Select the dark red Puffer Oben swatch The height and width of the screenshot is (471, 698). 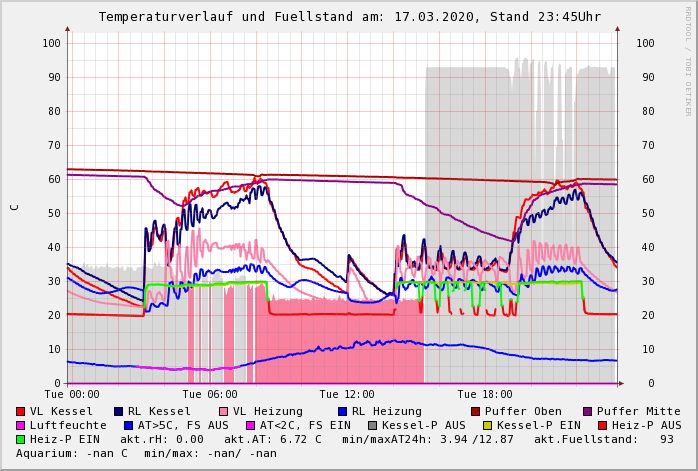(x=475, y=411)
